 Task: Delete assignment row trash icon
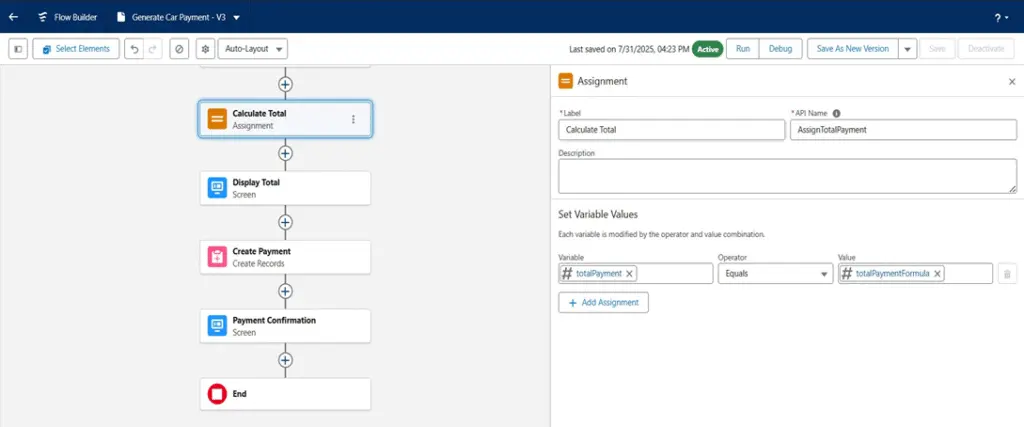(1007, 274)
